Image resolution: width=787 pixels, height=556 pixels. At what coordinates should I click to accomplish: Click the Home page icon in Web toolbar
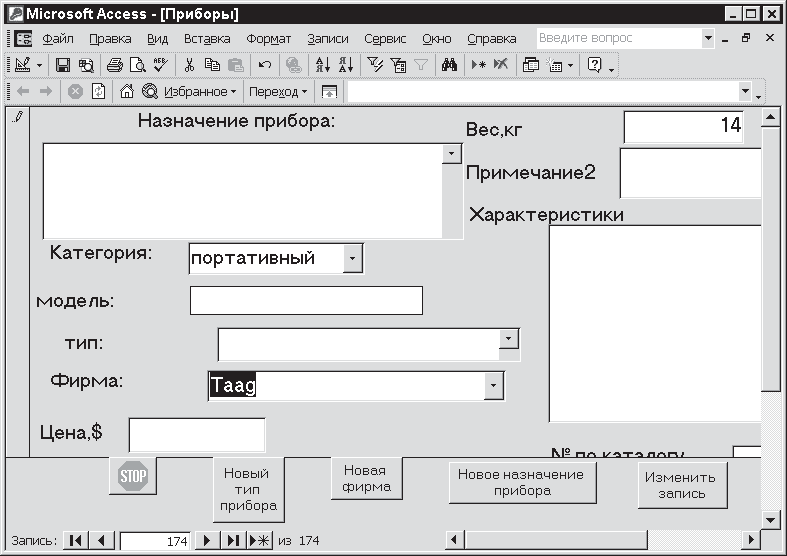pyautogui.click(x=127, y=91)
